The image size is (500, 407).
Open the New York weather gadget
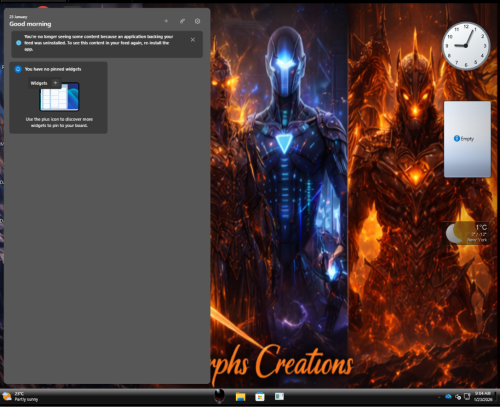tap(467, 233)
